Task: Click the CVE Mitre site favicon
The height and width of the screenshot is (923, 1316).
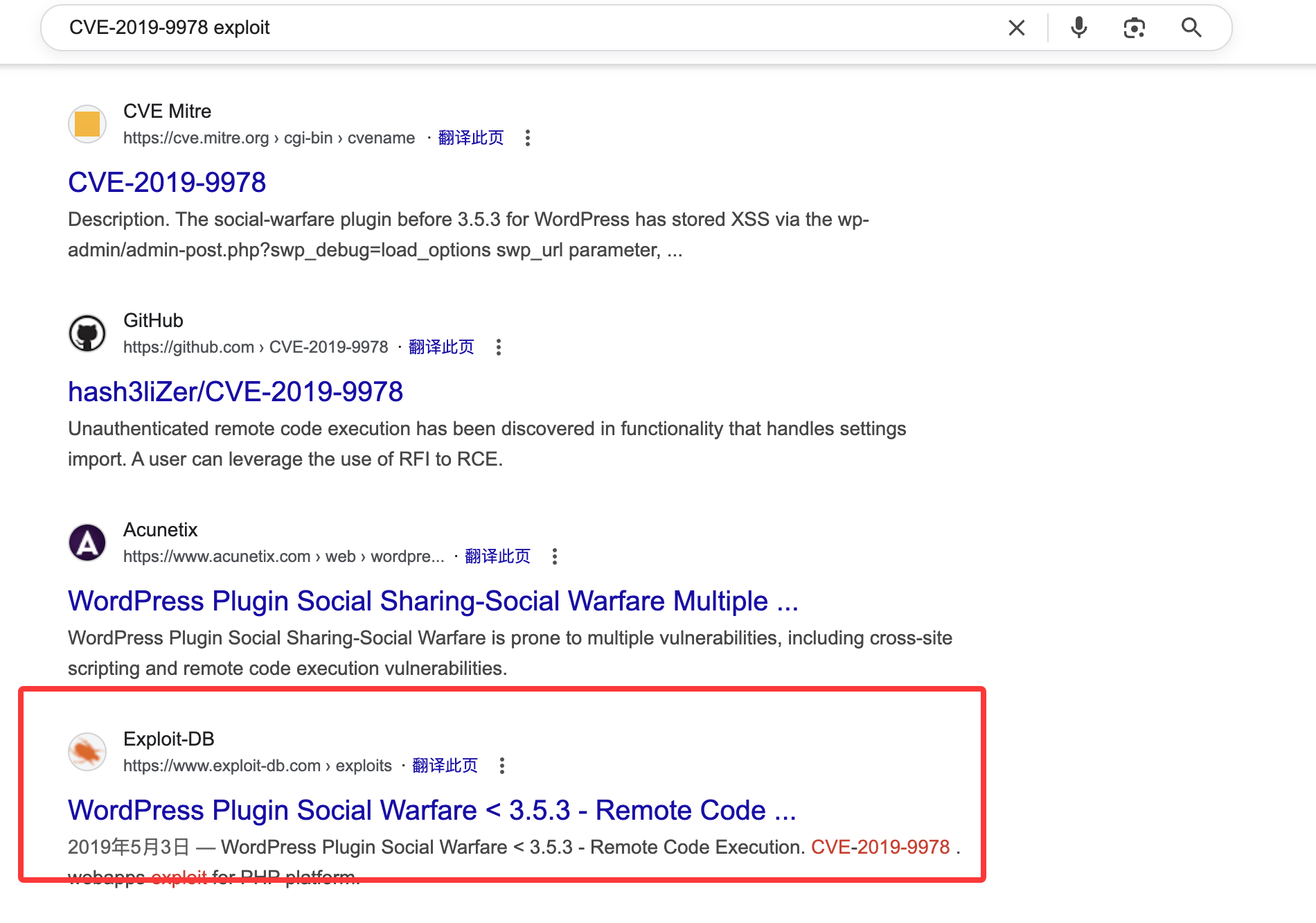Action: 87,124
